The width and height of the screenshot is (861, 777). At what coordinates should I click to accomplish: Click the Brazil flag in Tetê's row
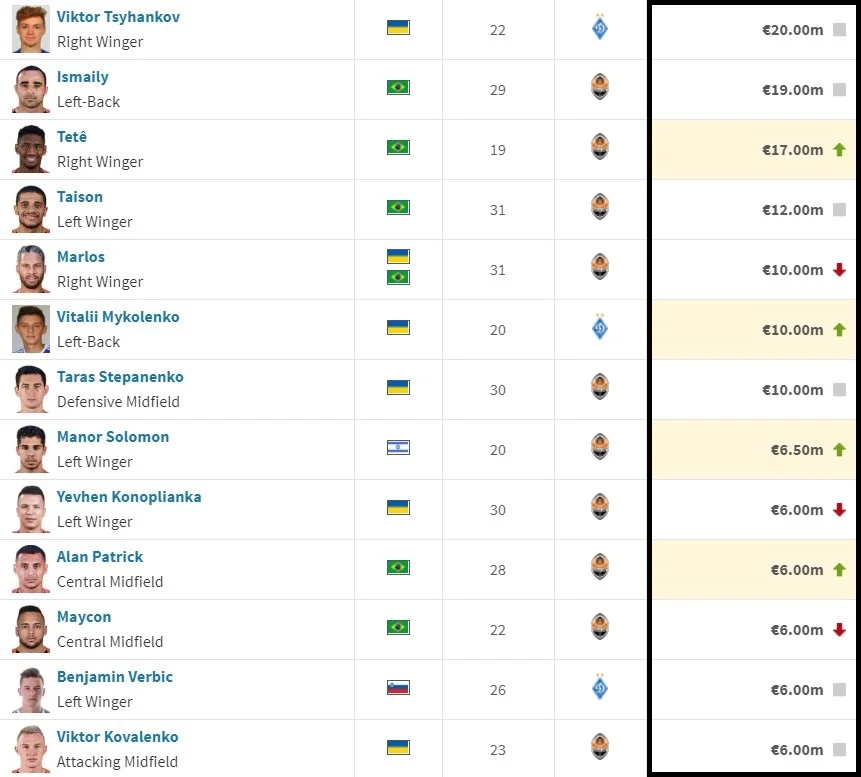point(398,148)
